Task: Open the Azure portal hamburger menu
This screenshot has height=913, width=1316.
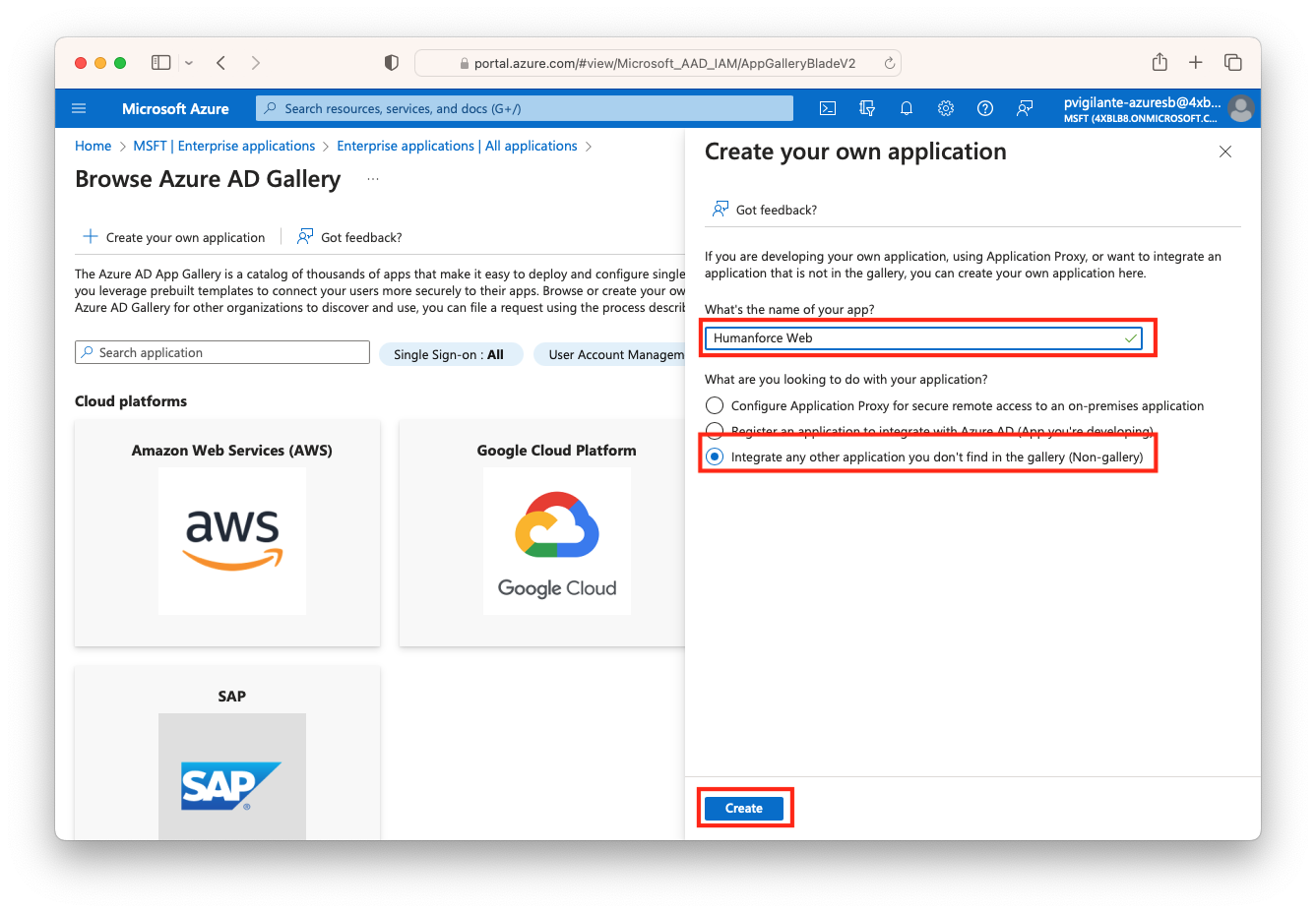Action: (80, 108)
